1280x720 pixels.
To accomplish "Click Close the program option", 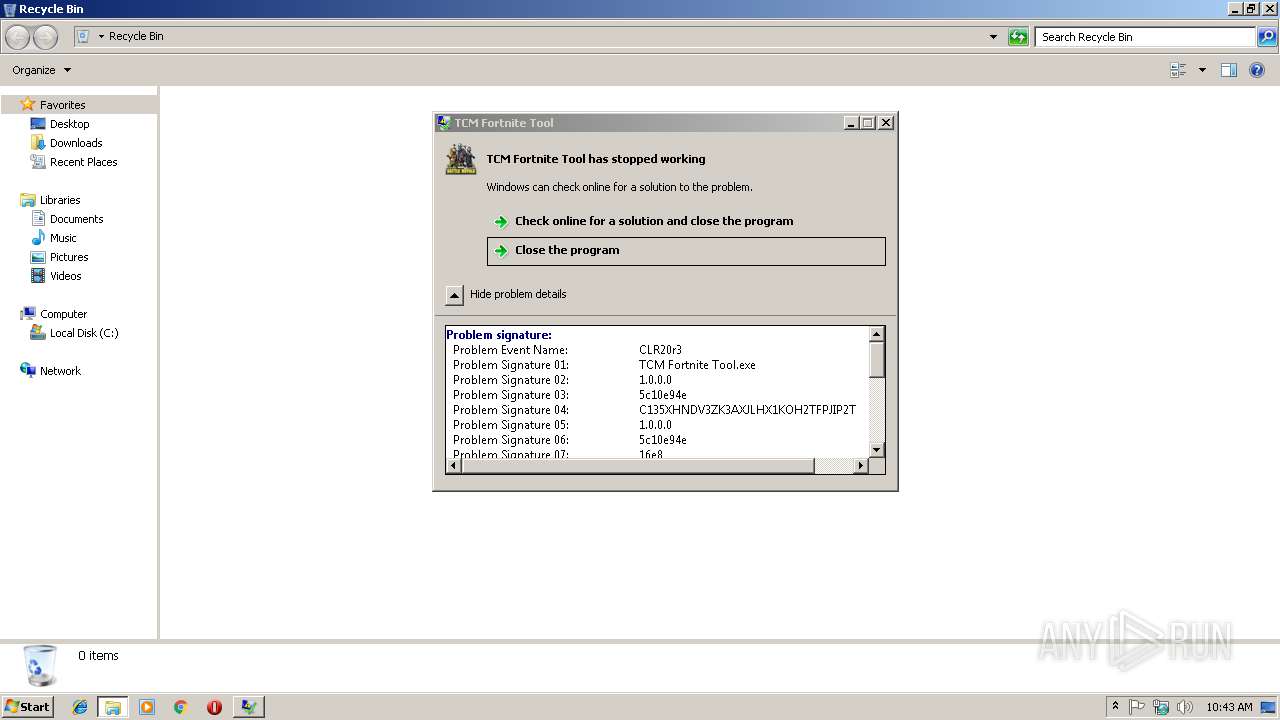I will click(x=686, y=251).
